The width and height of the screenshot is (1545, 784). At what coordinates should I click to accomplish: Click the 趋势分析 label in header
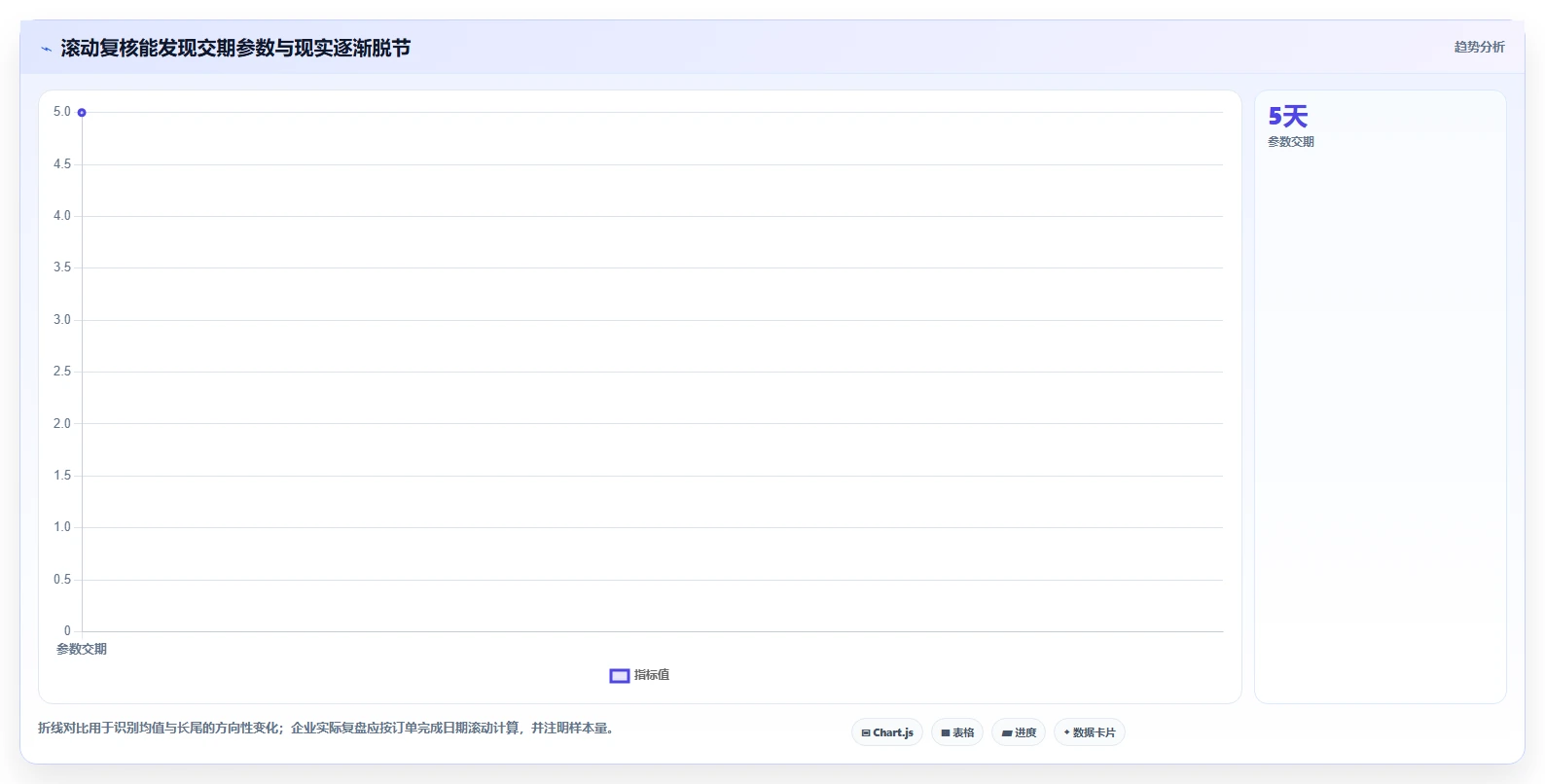(x=1479, y=47)
